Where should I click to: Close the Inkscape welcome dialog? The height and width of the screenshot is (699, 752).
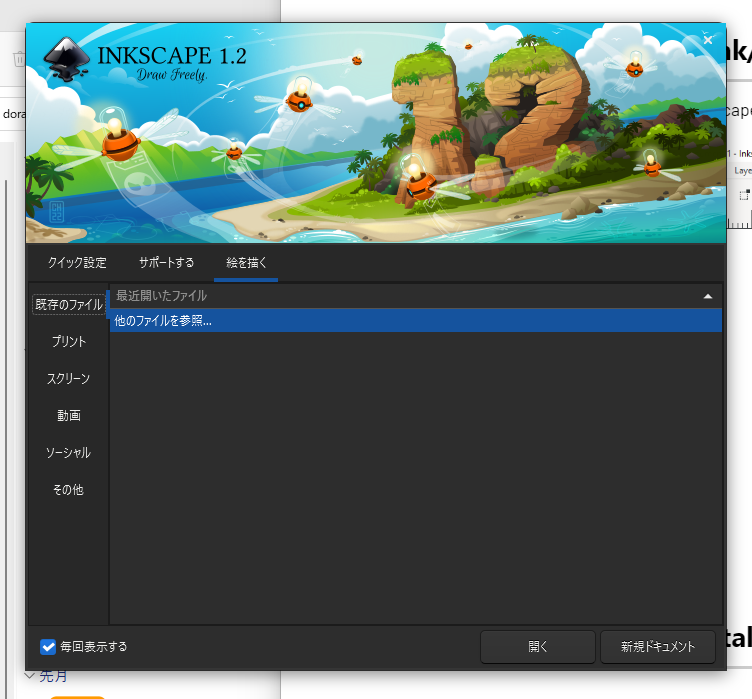click(707, 40)
